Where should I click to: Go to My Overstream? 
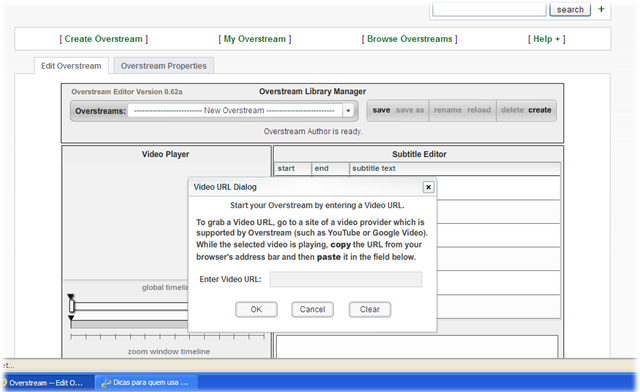tap(255, 39)
